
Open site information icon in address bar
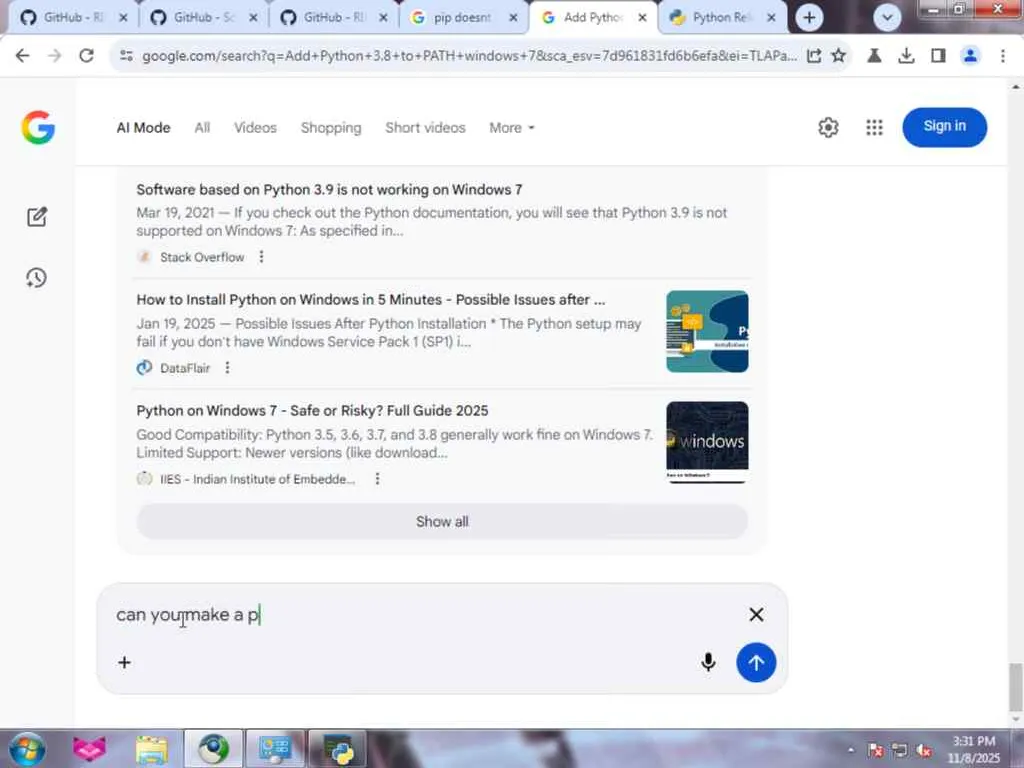pos(127,56)
